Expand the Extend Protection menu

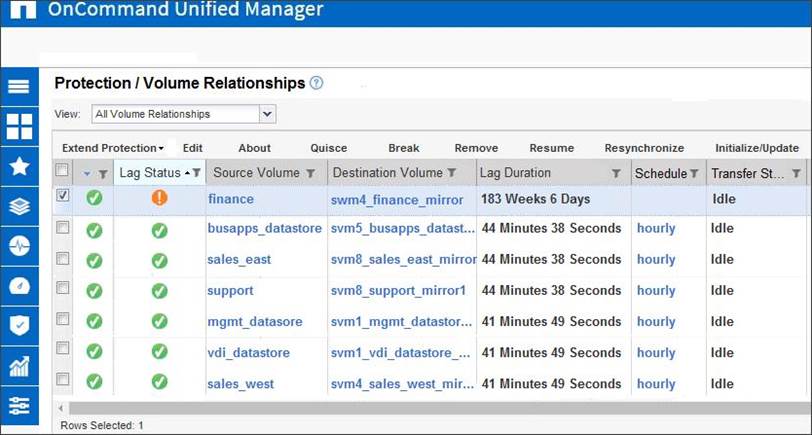click(x=113, y=148)
